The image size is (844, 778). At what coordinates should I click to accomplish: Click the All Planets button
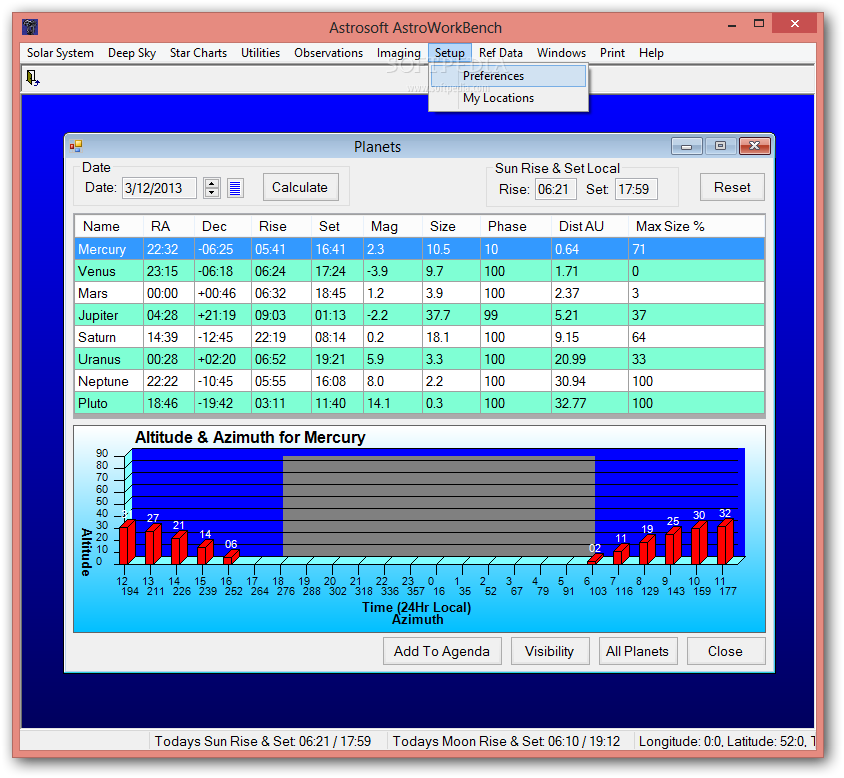[x=638, y=651]
